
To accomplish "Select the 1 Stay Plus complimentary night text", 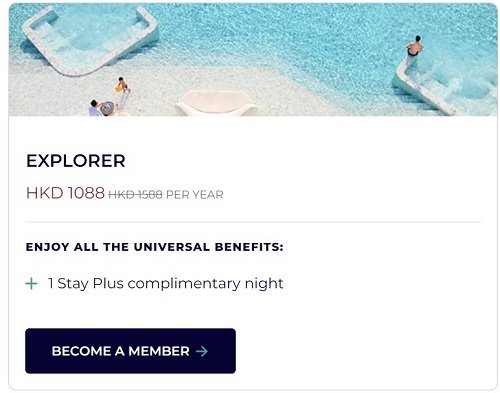I will coord(166,284).
